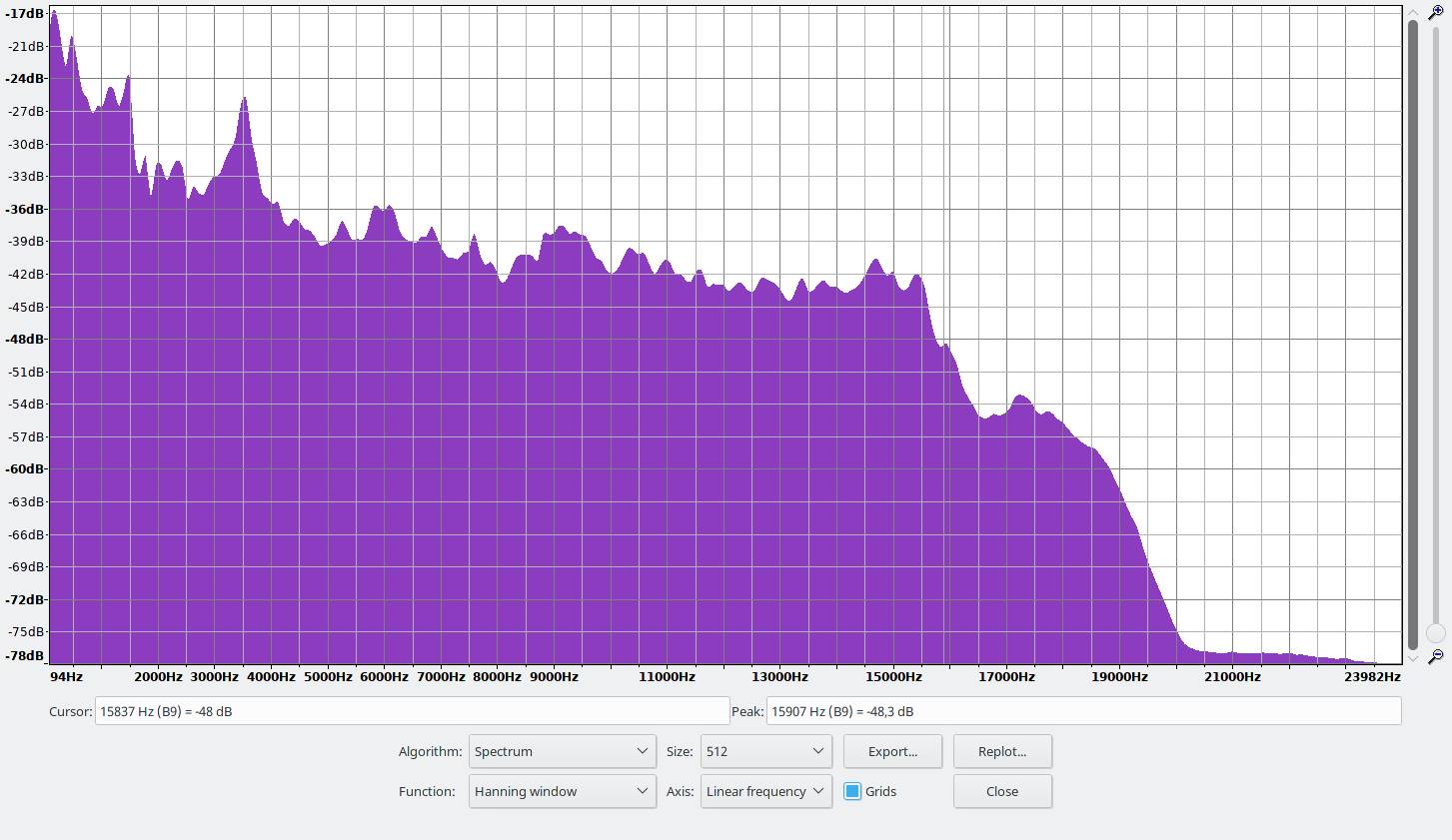The height and width of the screenshot is (840, 1452).
Task: Click the 13000Hz label on frequency axis
Action: [779, 676]
